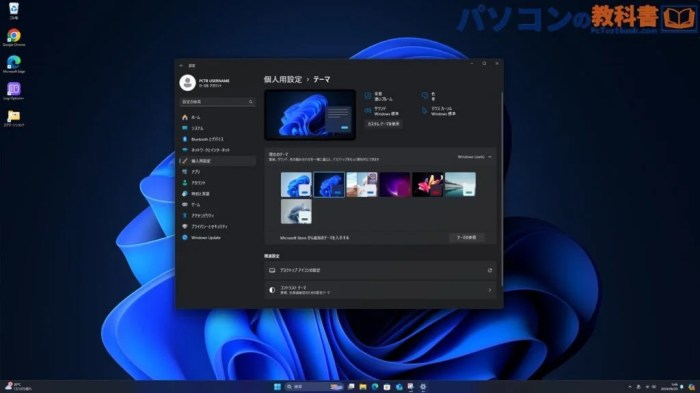Open ネットワークとインターネット settings page

click(x=217, y=150)
